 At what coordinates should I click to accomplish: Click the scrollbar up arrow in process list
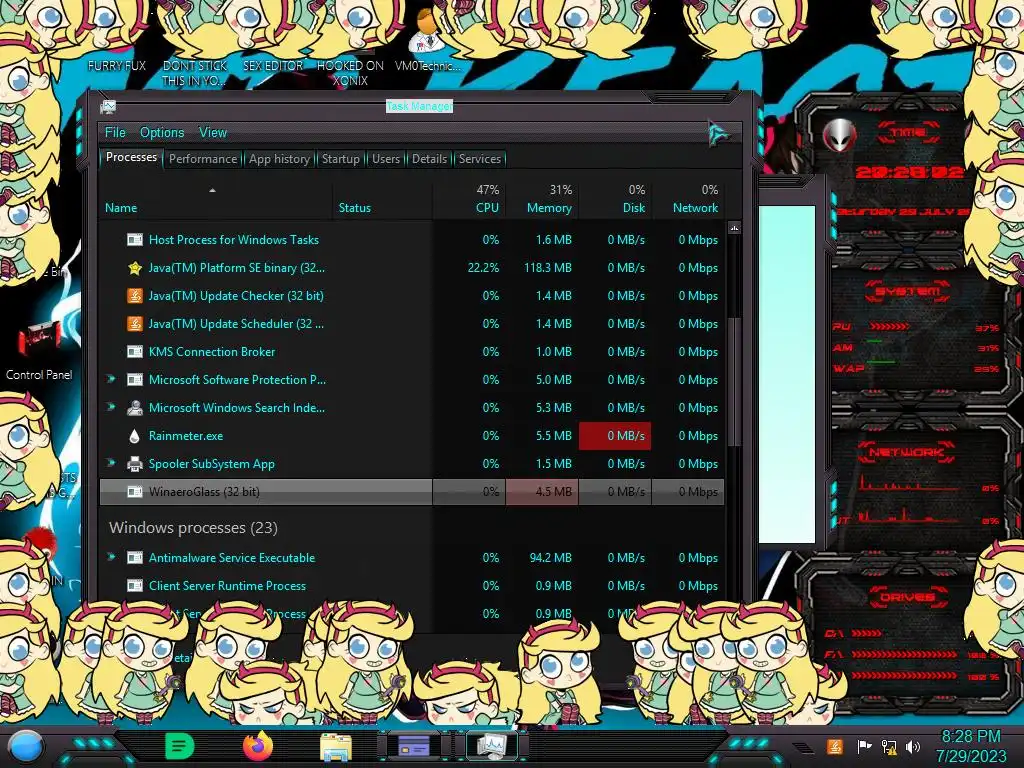click(734, 228)
